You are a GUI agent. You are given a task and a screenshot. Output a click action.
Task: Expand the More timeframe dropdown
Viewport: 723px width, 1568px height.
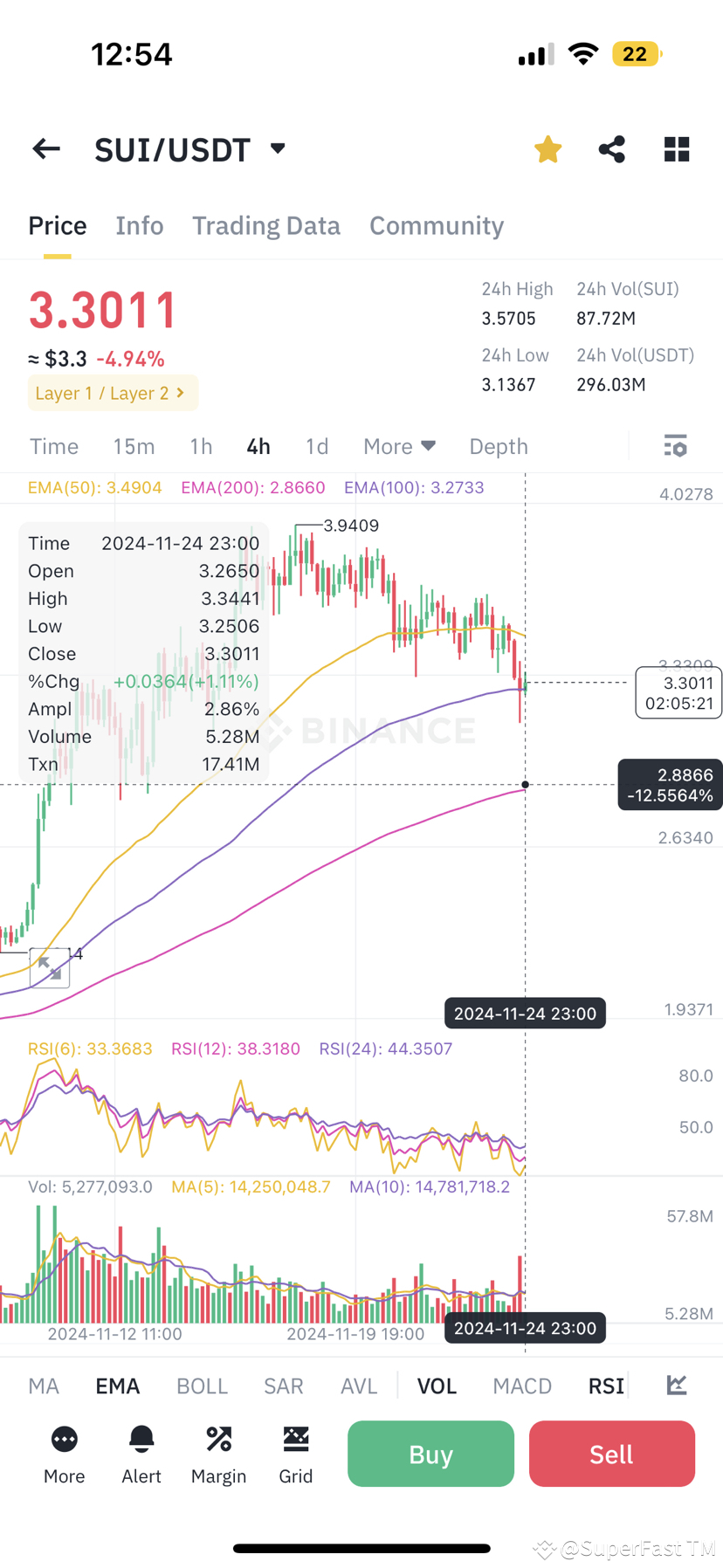[x=399, y=446]
